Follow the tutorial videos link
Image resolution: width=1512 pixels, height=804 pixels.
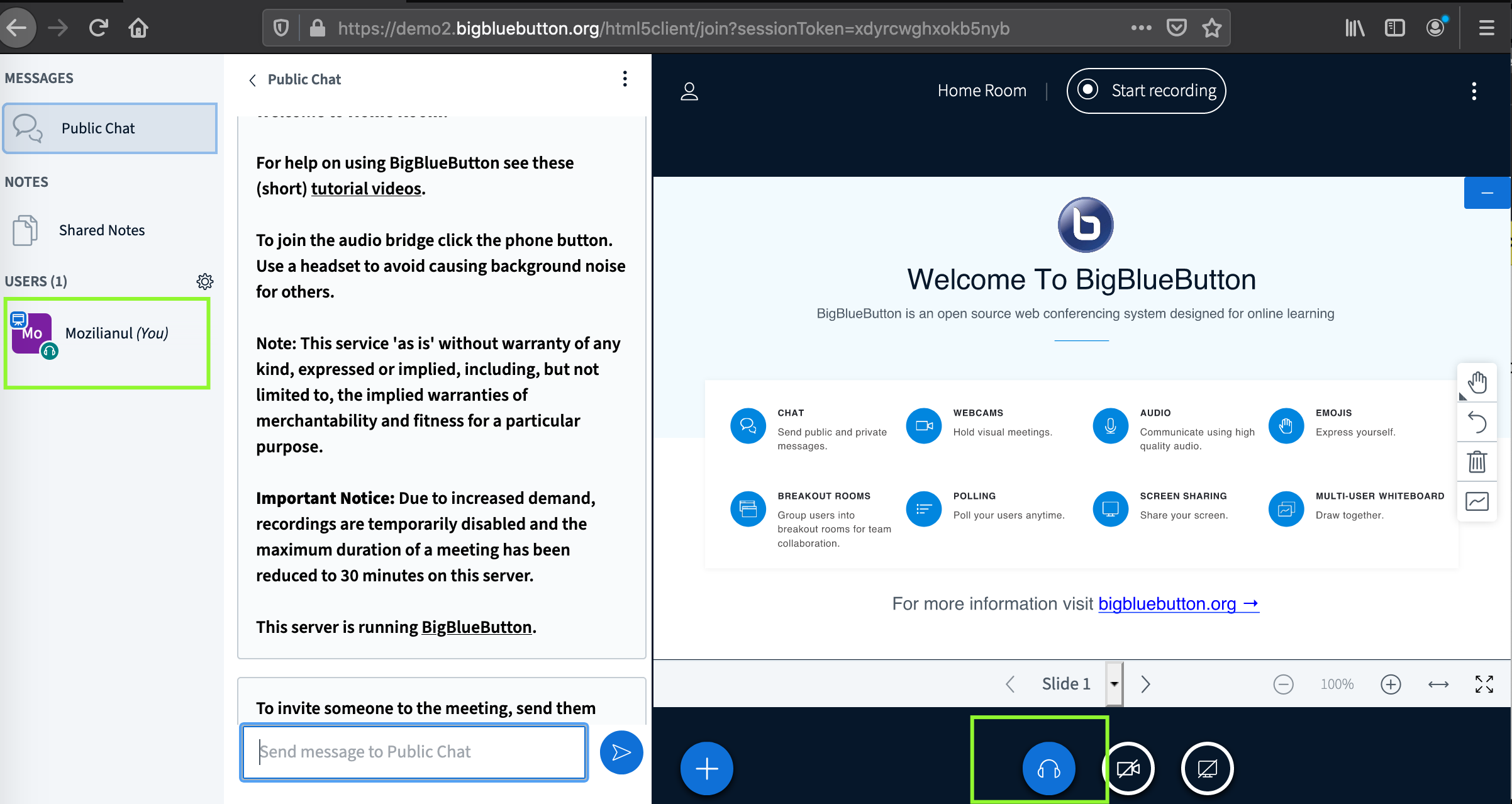366,189
